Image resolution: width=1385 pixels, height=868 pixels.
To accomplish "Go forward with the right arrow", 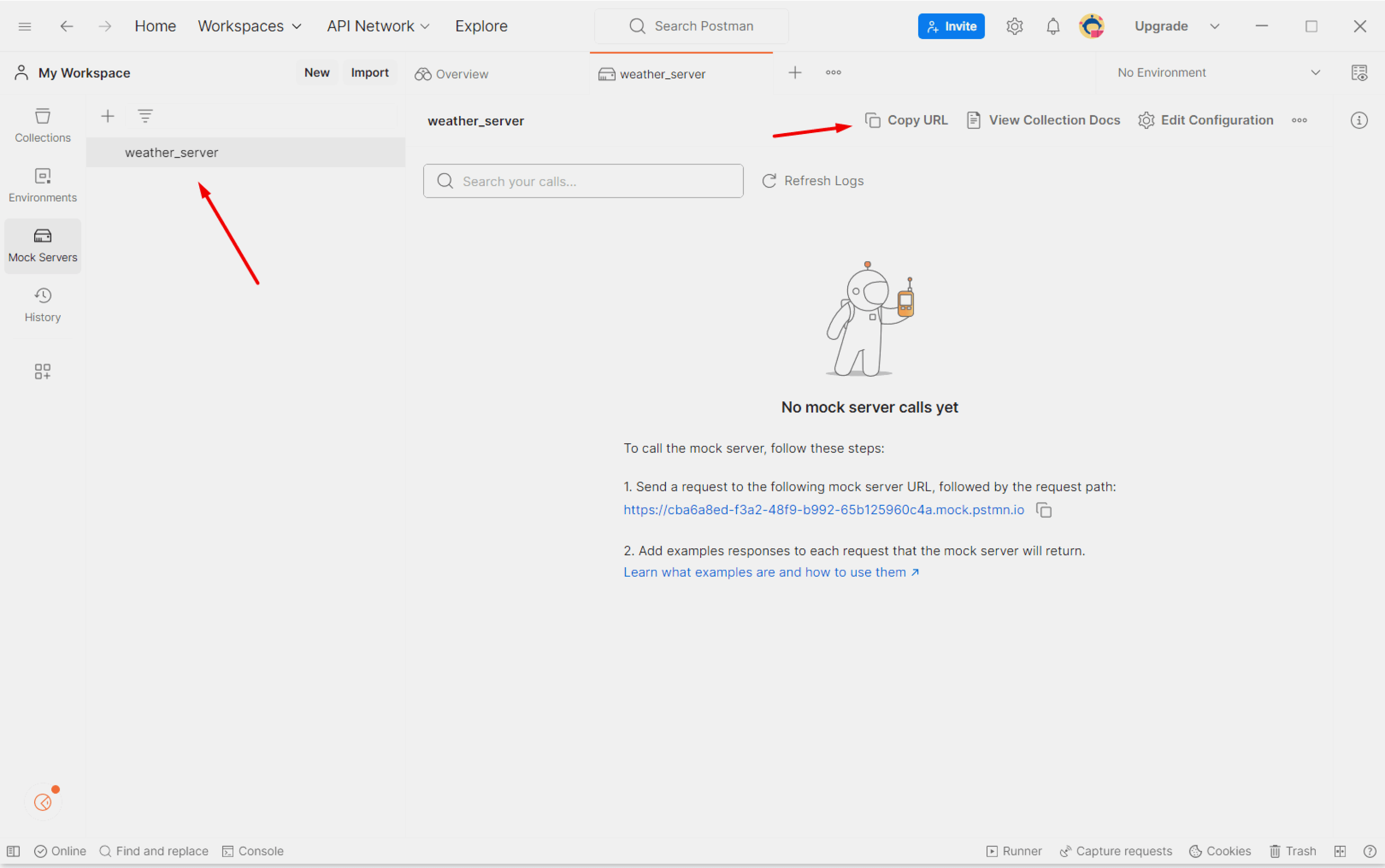I will (104, 27).
